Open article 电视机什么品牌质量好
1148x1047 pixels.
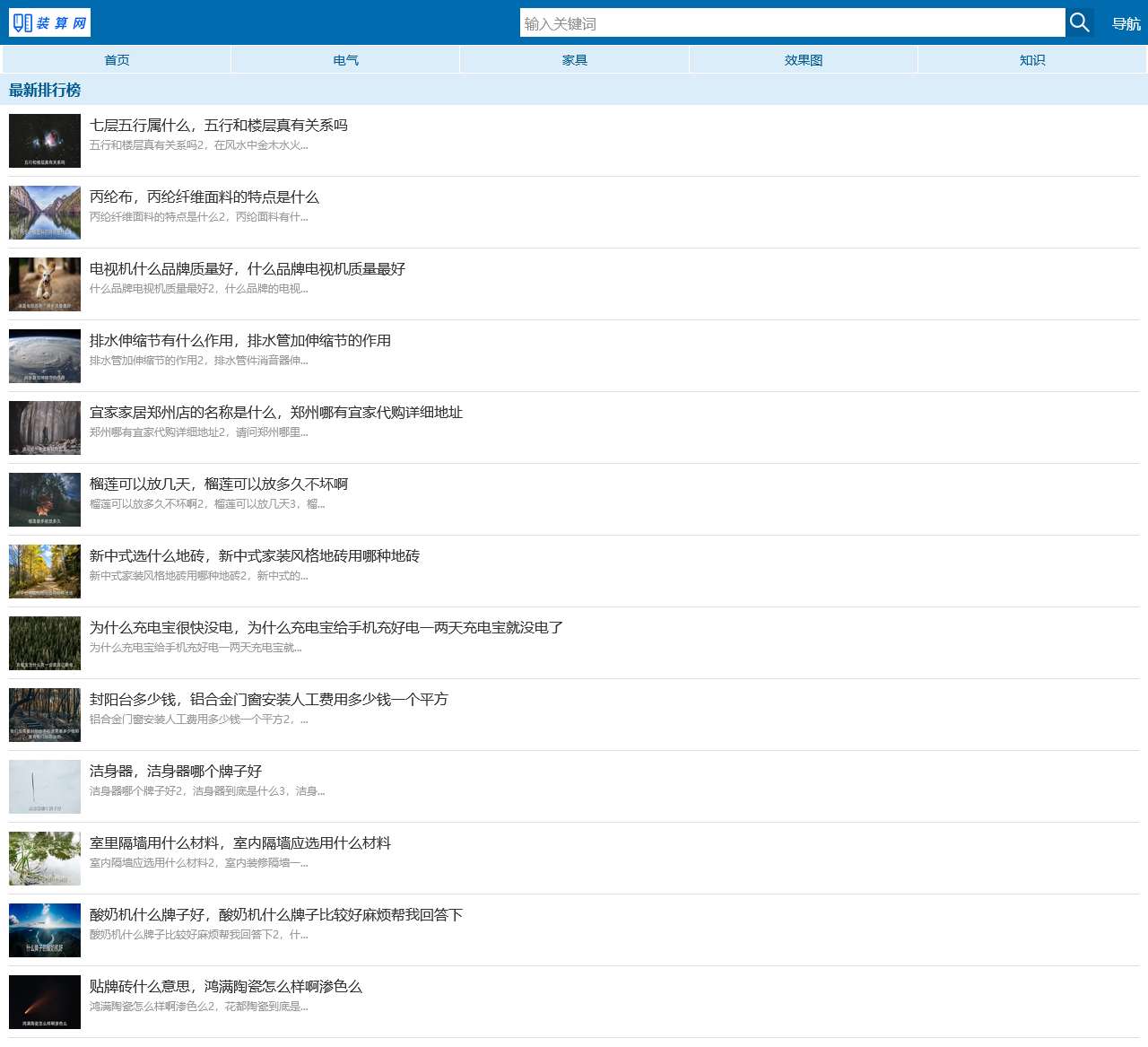click(x=247, y=268)
